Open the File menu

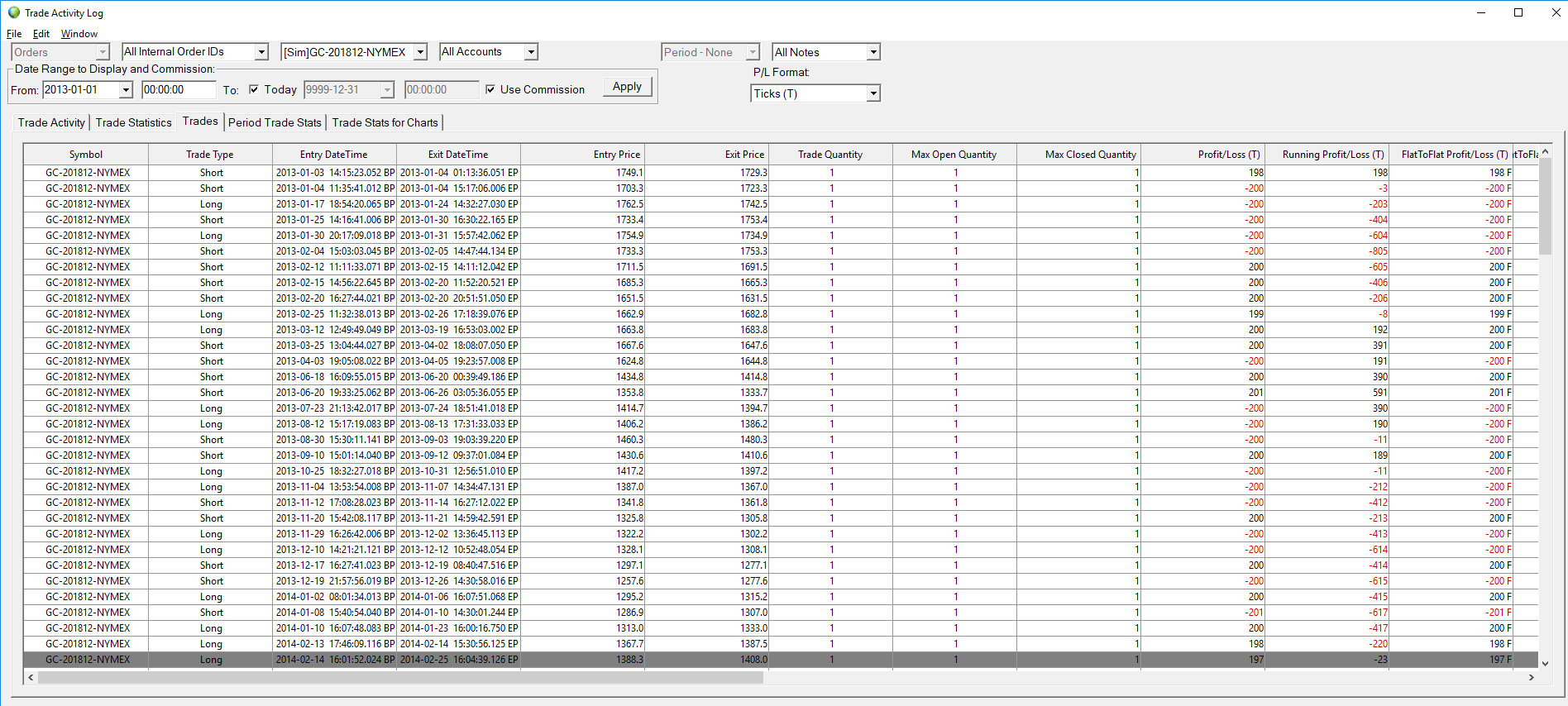(x=14, y=34)
